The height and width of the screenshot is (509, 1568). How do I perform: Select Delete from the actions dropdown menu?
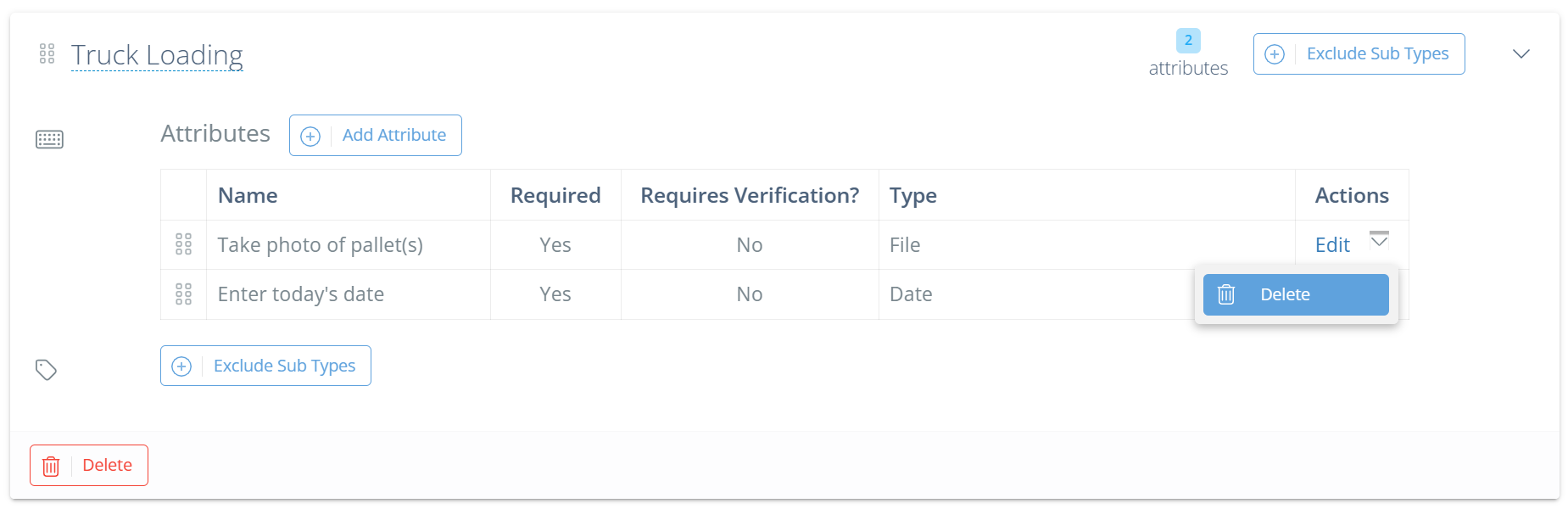point(1295,294)
